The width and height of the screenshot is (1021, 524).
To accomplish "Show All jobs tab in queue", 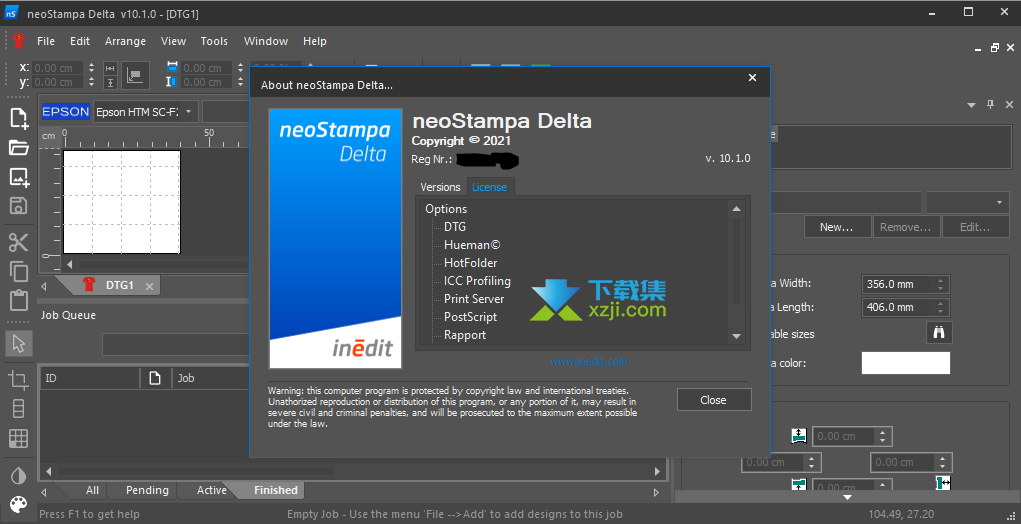I will pos(92,490).
